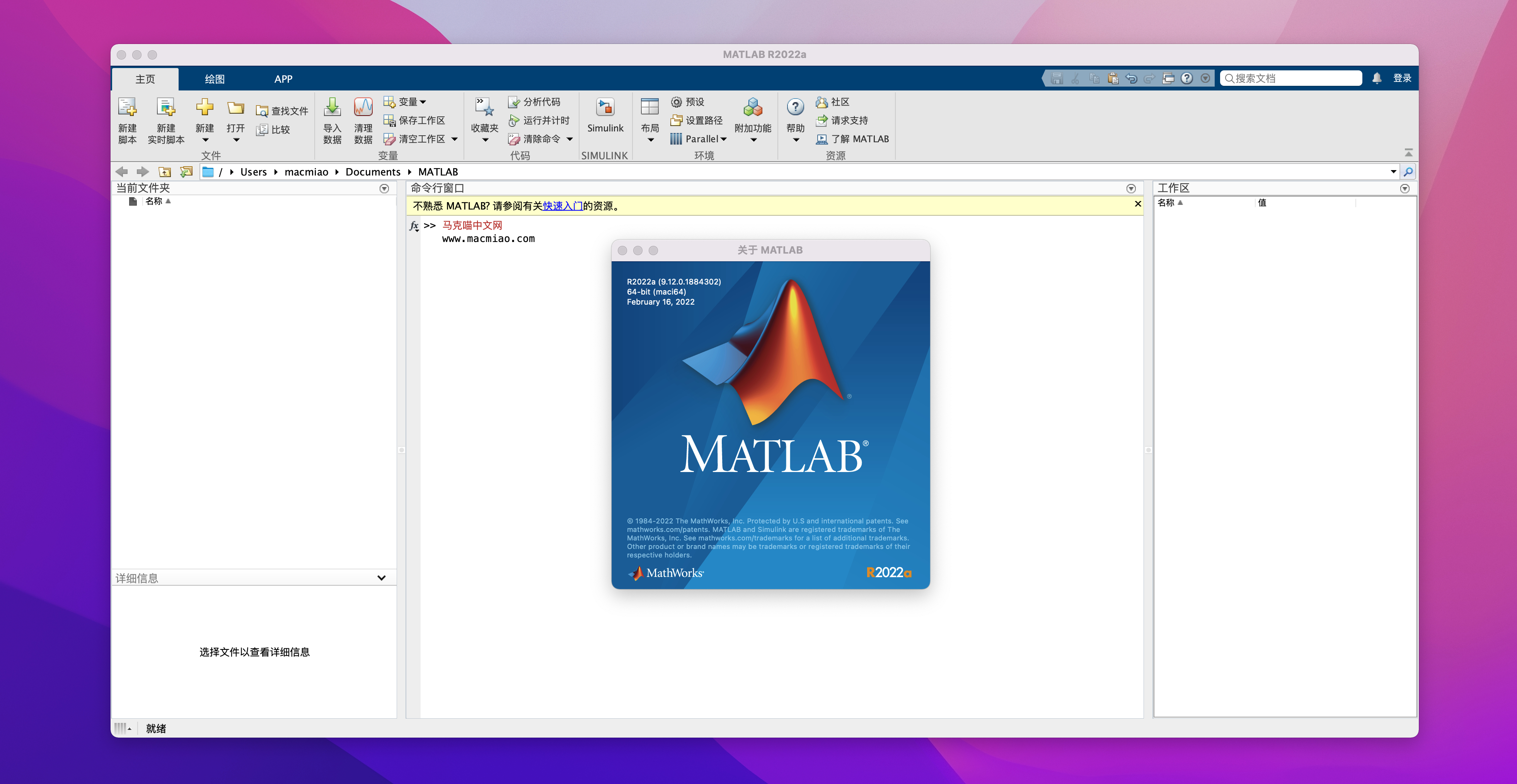Image resolution: width=1517 pixels, height=784 pixels.
Task: Click the 附加功能 (Add-Ons) icon
Action: [x=753, y=107]
